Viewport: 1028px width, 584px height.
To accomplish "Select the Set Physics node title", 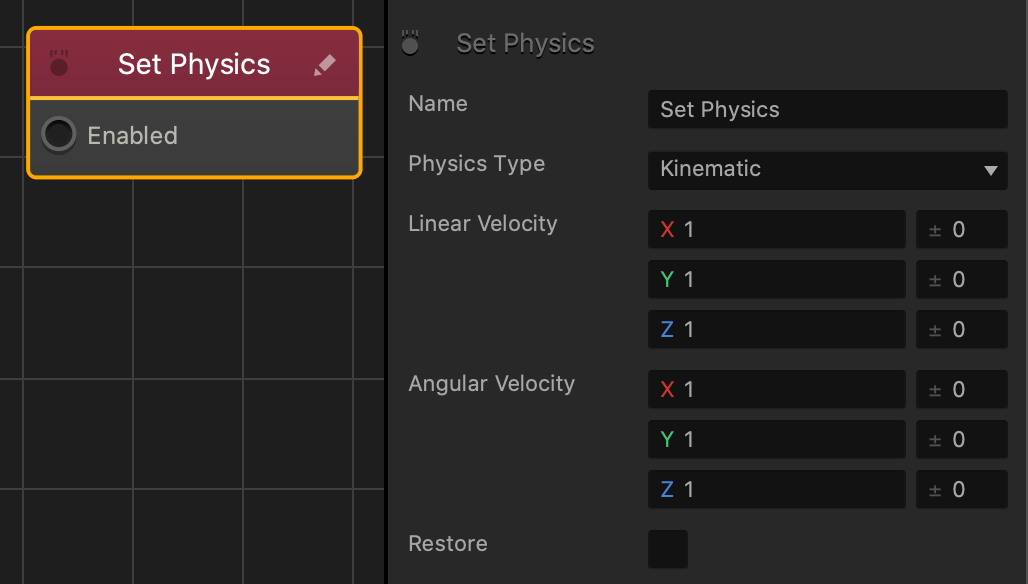I will (194, 64).
